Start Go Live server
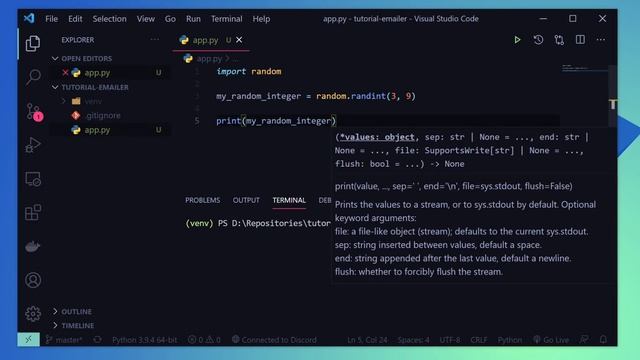Screen dimensions: 640x360 tap(551, 340)
